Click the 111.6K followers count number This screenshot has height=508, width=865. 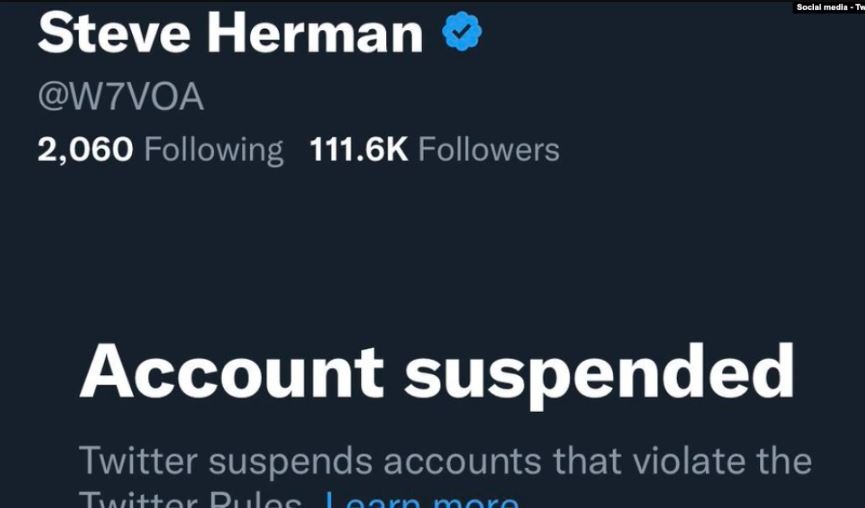click(x=359, y=150)
